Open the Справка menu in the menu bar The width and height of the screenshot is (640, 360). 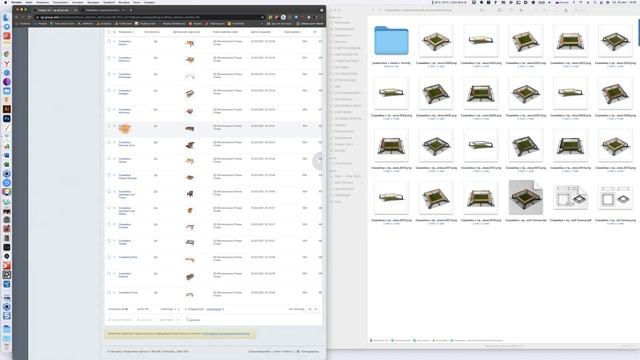coord(149,2)
